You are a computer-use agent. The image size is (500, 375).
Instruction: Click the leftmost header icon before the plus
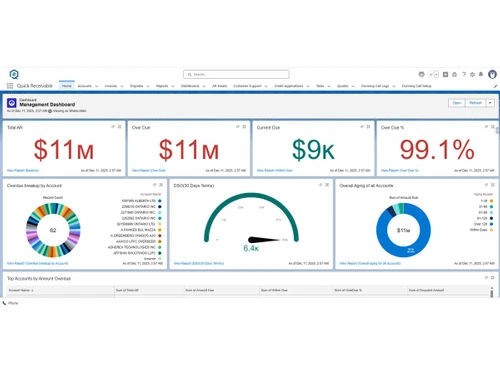421,74
